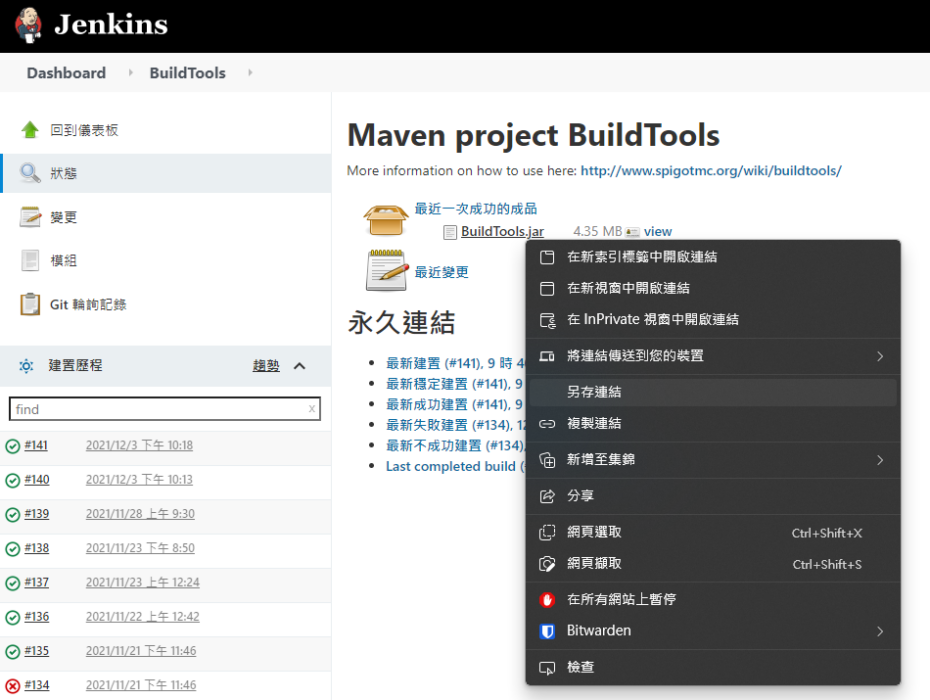This screenshot has width=930, height=700.
Task: Click the share icon in context menu
Action: 547,496
